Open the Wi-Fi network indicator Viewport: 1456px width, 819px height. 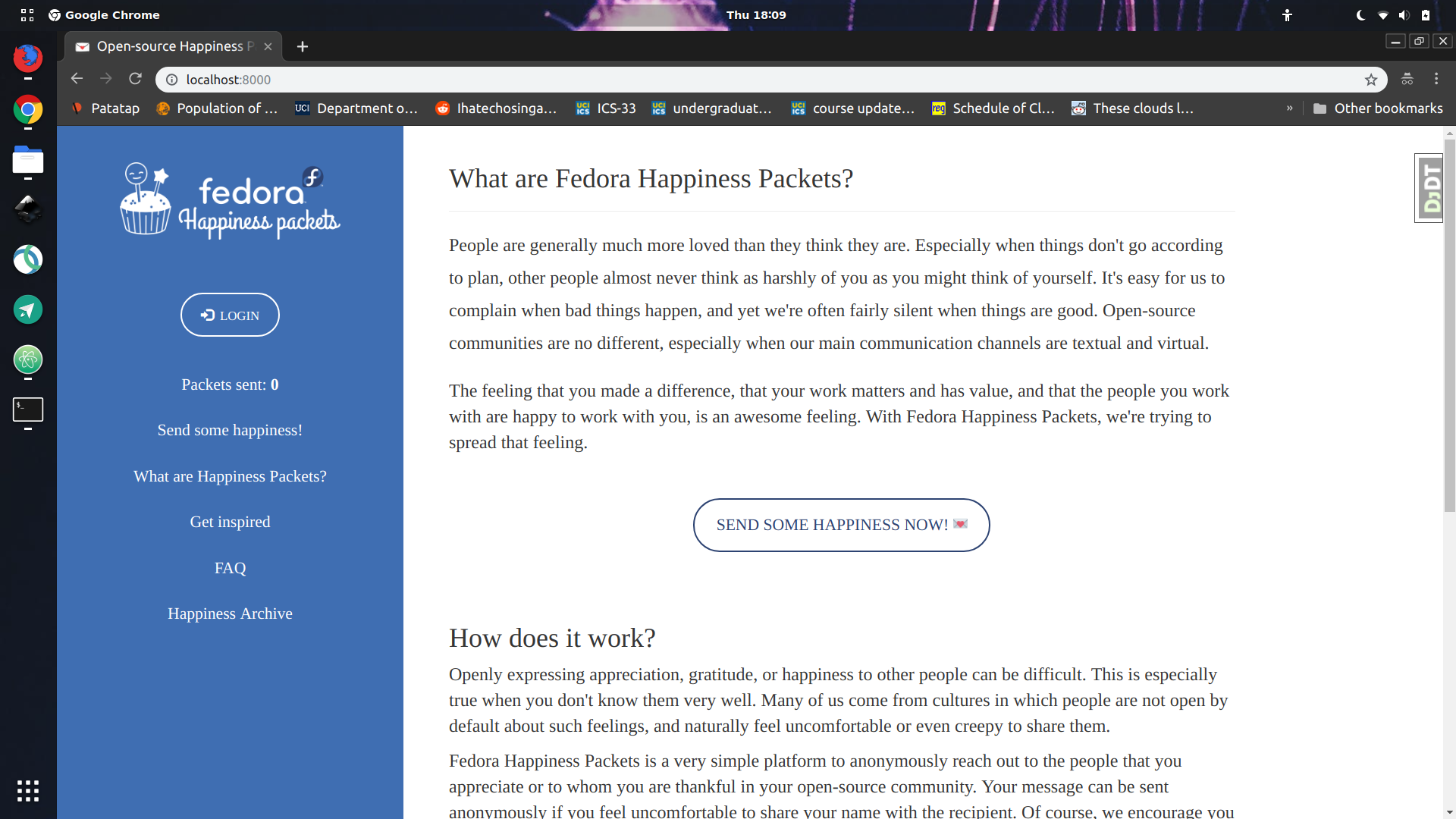coord(1383,15)
